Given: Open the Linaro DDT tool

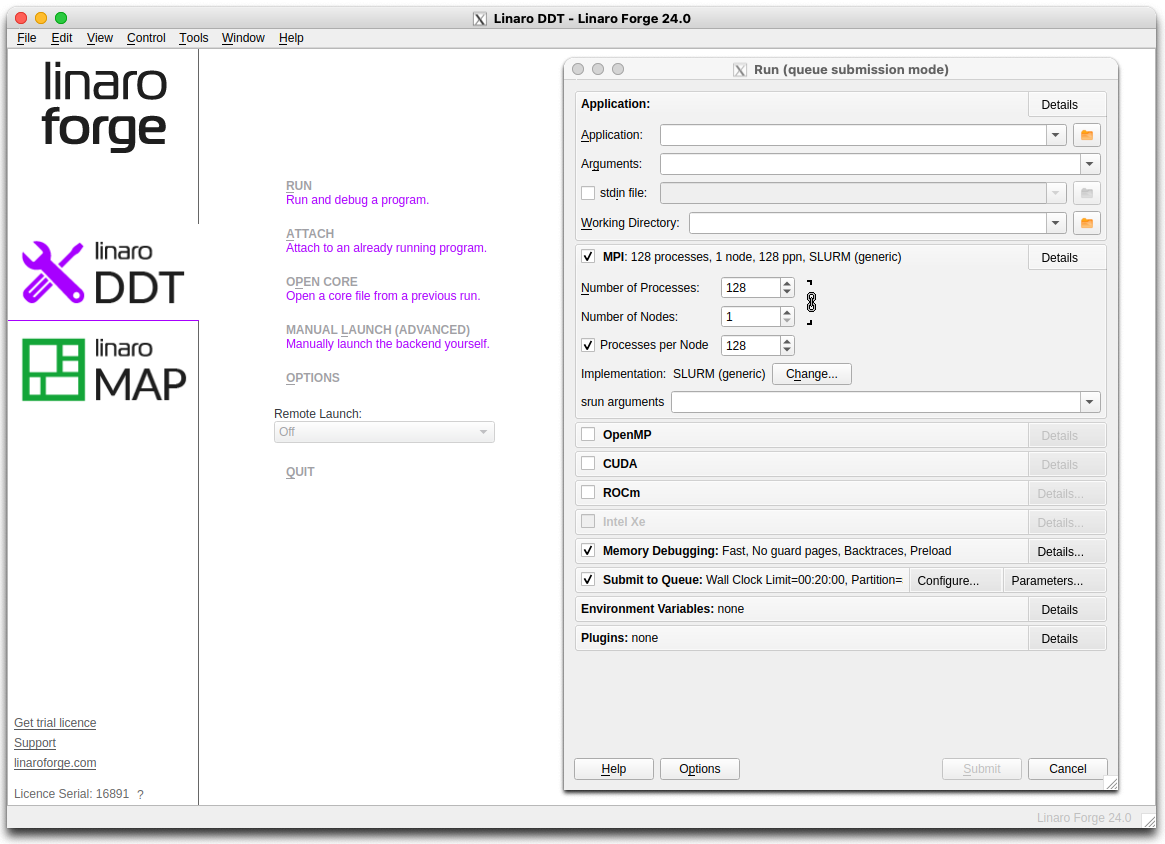Looking at the screenshot, I should (x=103, y=273).
